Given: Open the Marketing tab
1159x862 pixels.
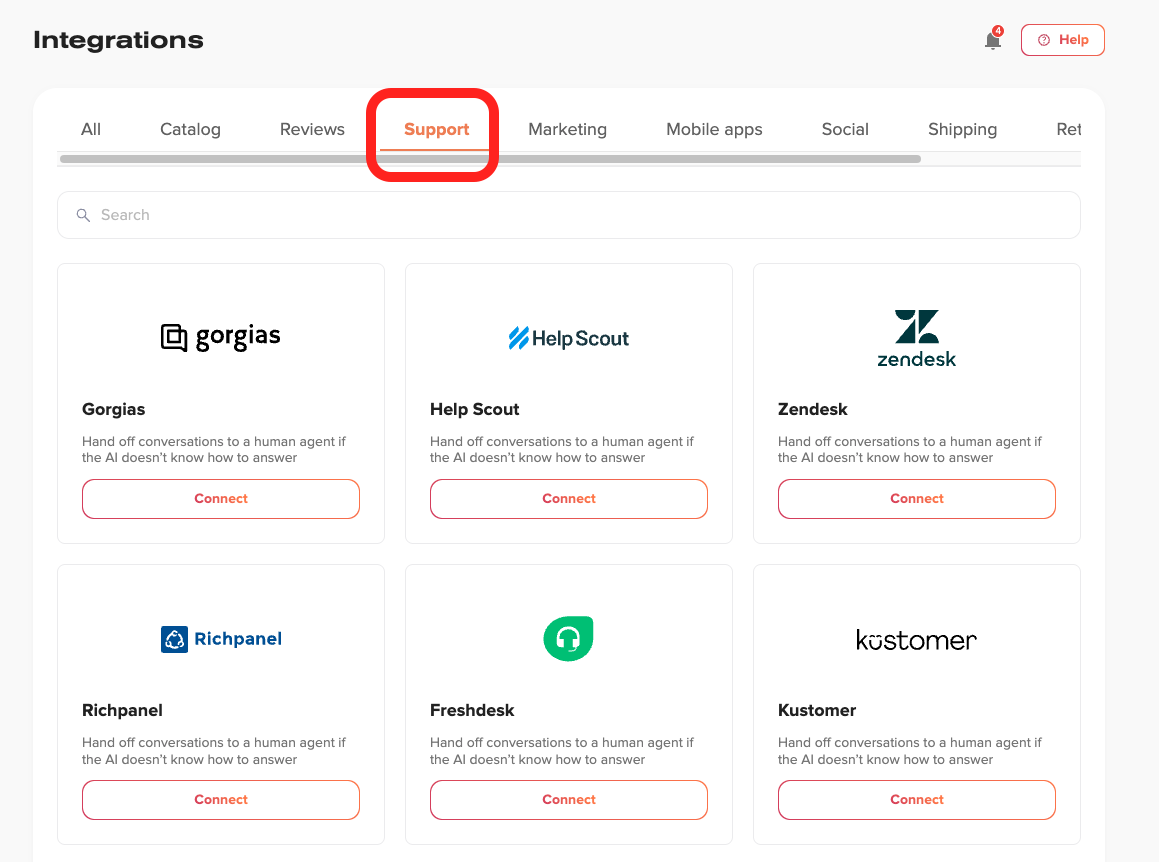Looking at the screenshot, I should [568, 129].
